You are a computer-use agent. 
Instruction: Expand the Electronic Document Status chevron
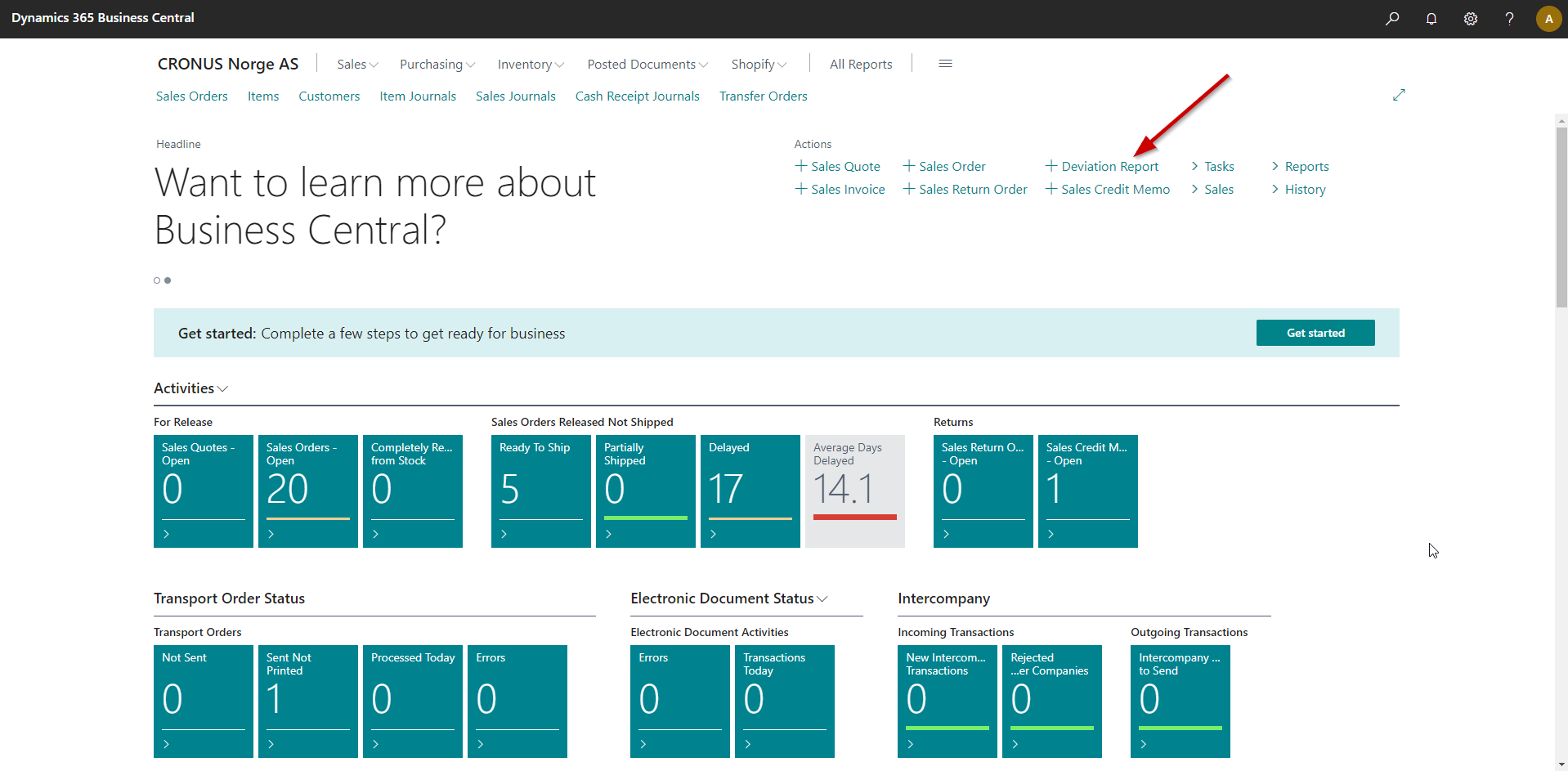click(822, 598)
